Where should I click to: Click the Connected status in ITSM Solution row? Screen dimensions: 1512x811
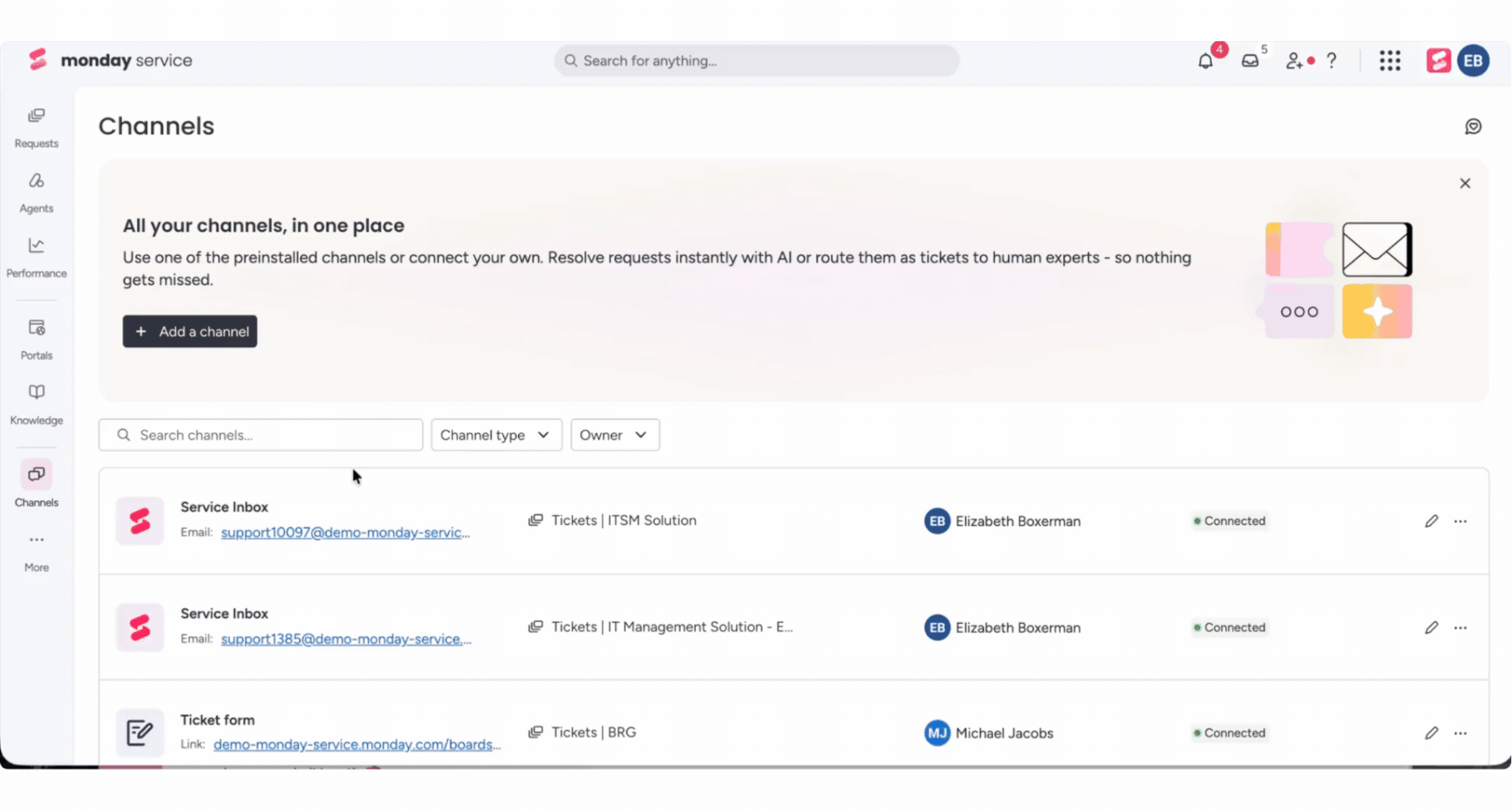pos(1229,521)
